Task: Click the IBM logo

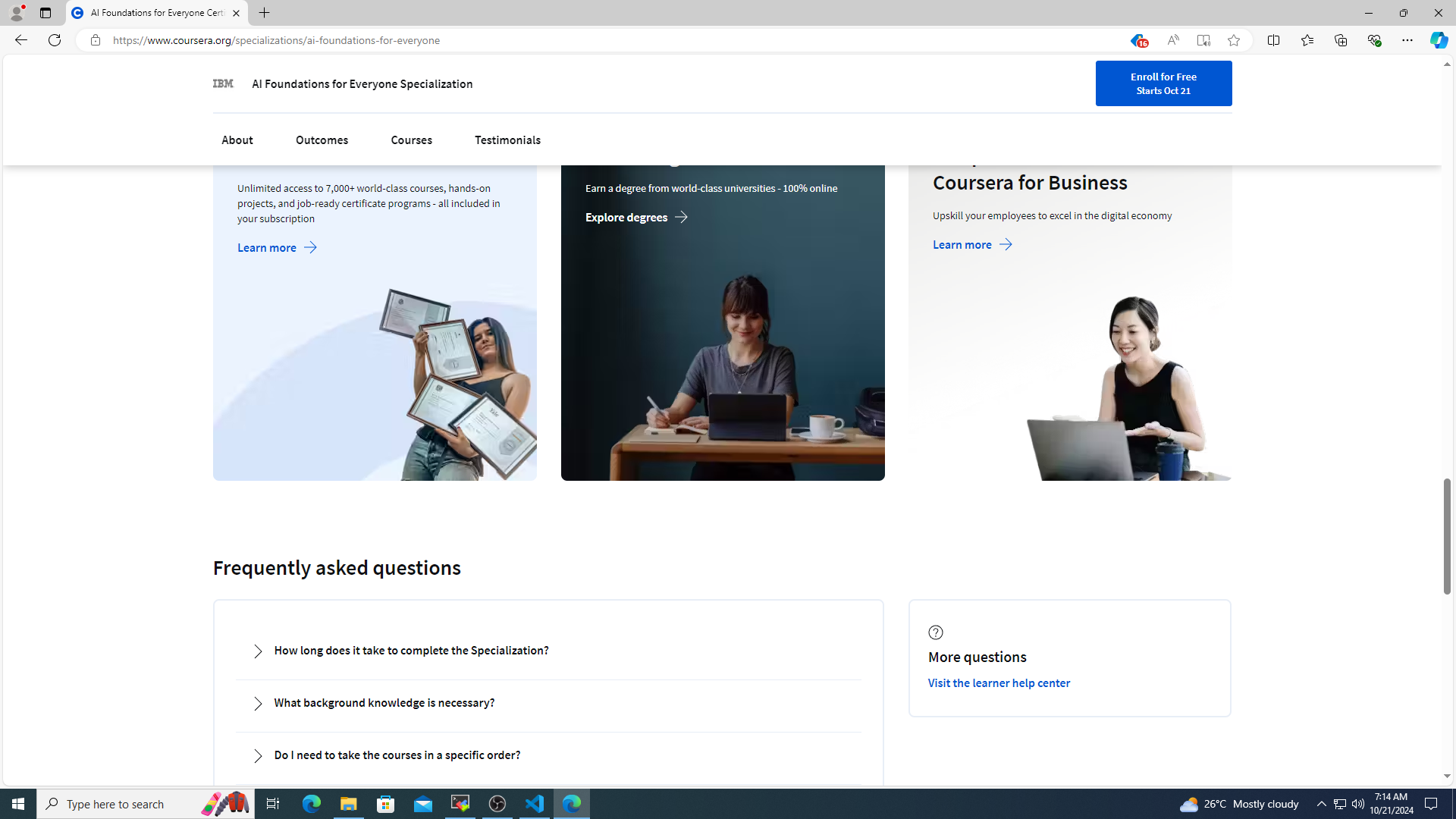Action: tap(223, 83)
